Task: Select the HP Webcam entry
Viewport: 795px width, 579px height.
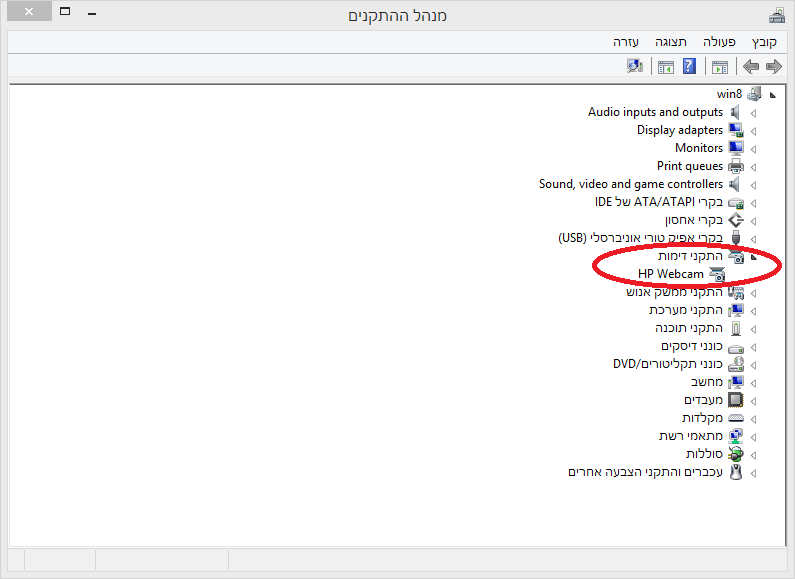Action: point(670,274)
